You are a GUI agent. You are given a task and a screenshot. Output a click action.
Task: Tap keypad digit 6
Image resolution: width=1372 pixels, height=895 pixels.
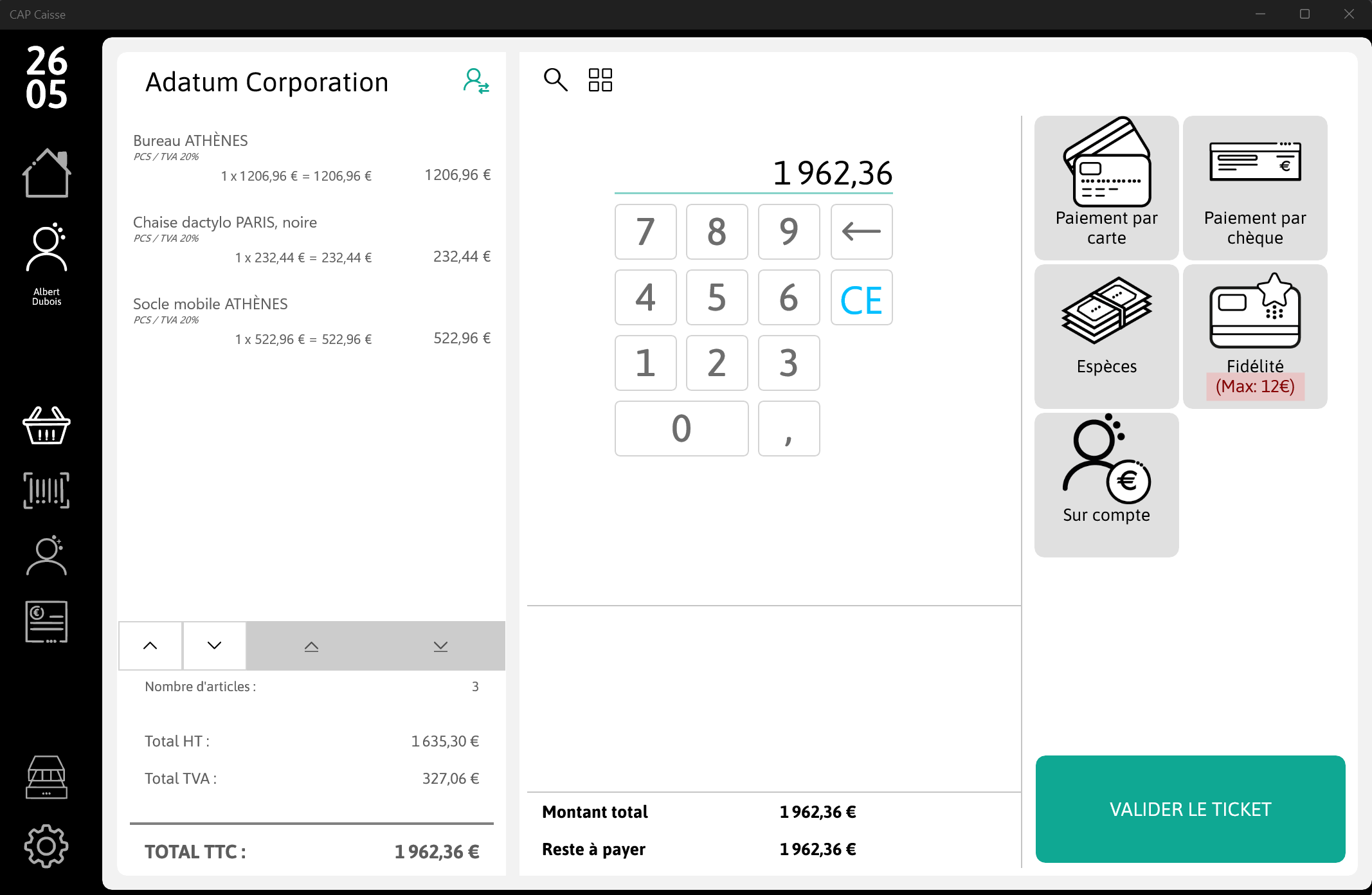pyautogui.click(x=789, y=297)
